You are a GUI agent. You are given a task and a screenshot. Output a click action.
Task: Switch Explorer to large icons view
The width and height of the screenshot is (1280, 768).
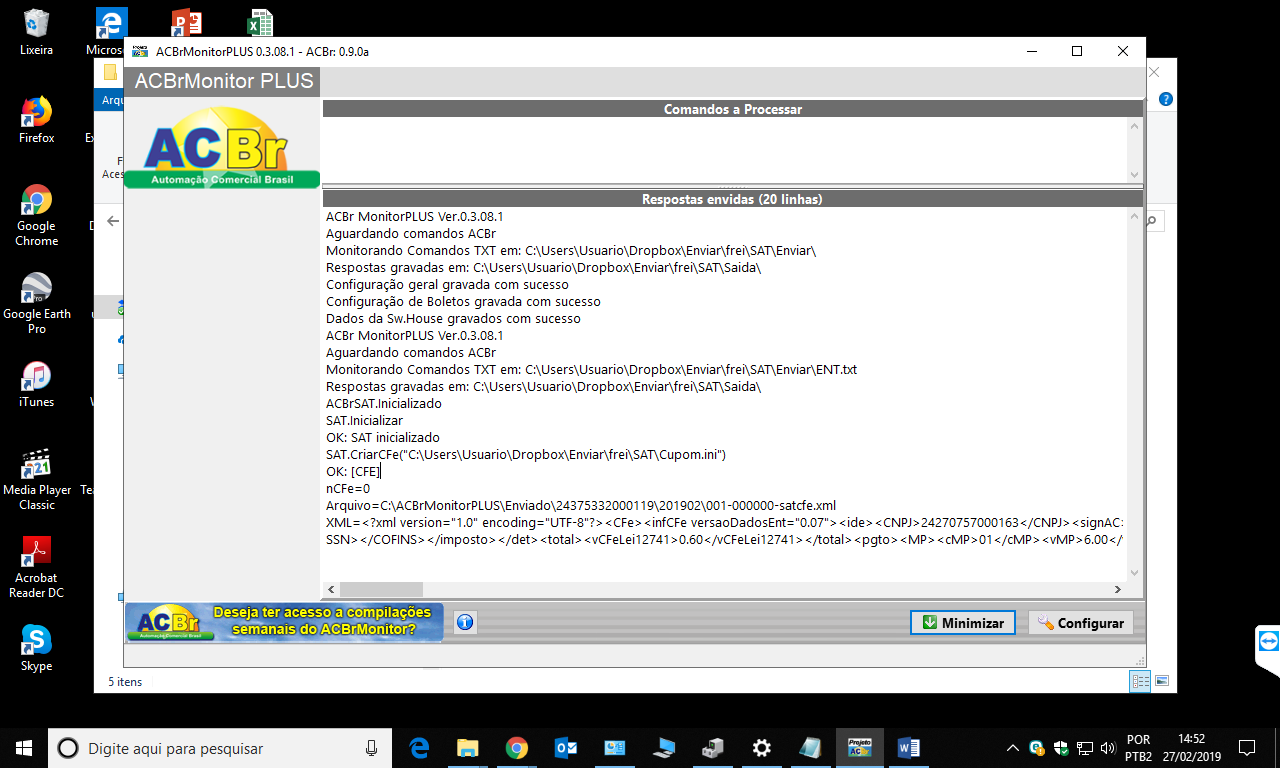pos(1162,681)
